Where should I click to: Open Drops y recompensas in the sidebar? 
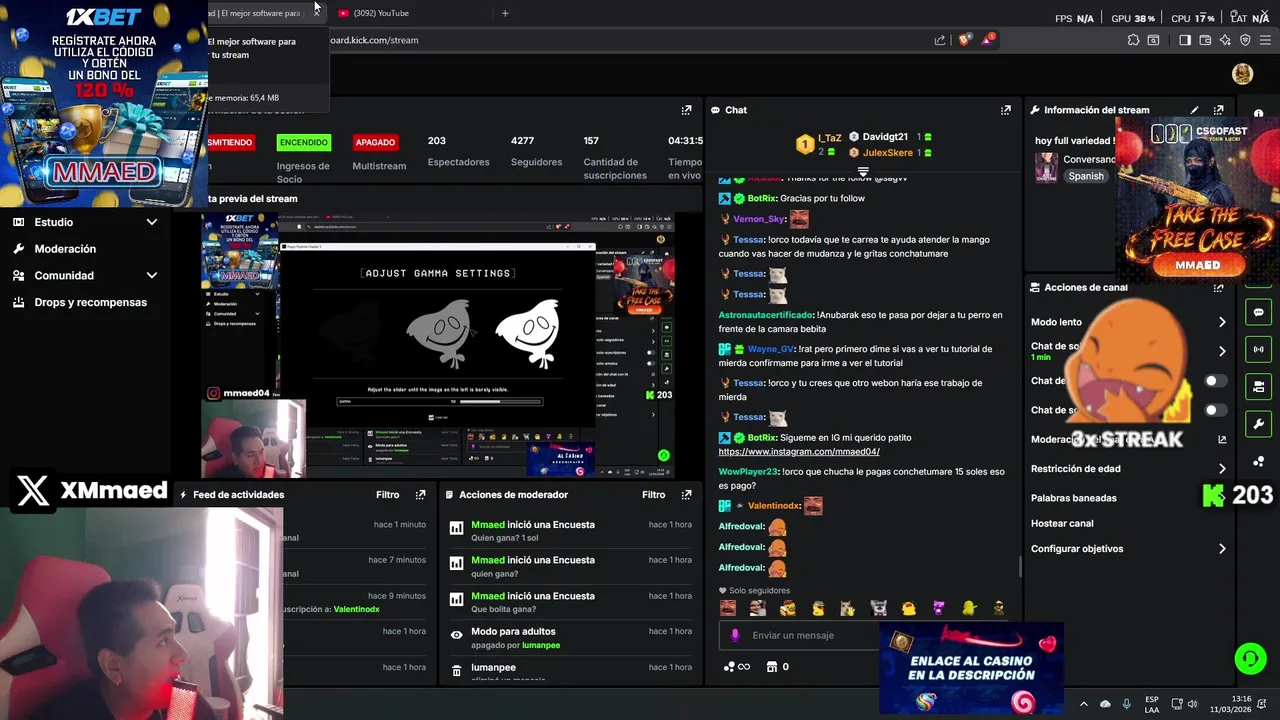click(90, 302)
